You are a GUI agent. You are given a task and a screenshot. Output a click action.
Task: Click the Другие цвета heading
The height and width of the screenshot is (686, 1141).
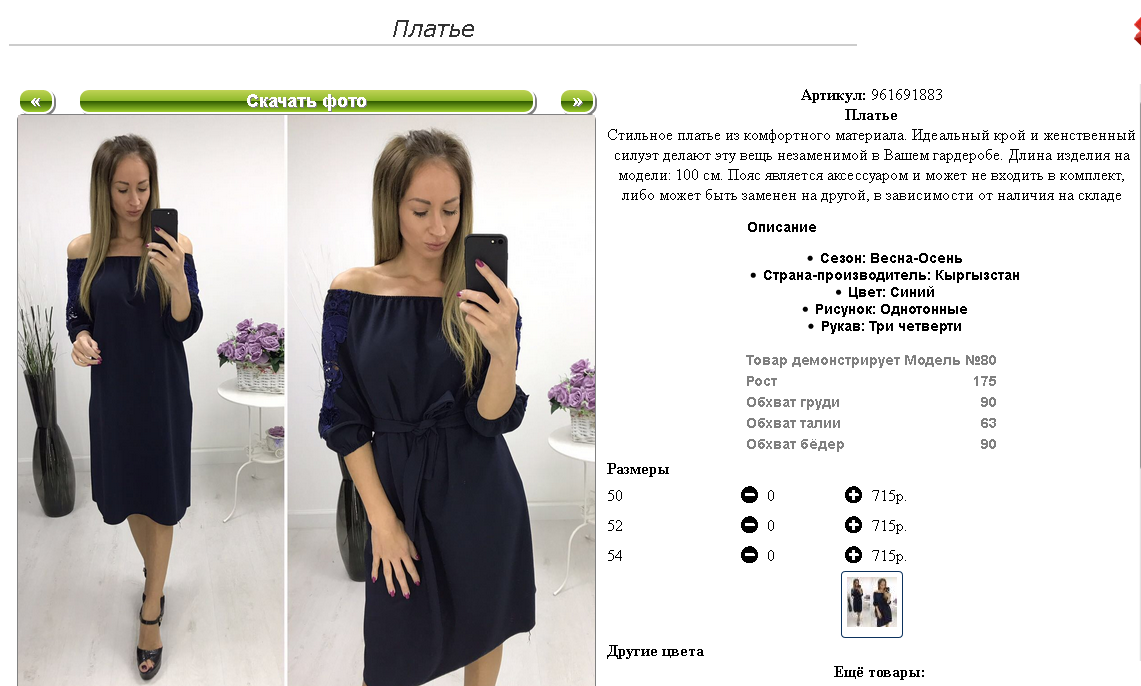(x=656, y=652)
